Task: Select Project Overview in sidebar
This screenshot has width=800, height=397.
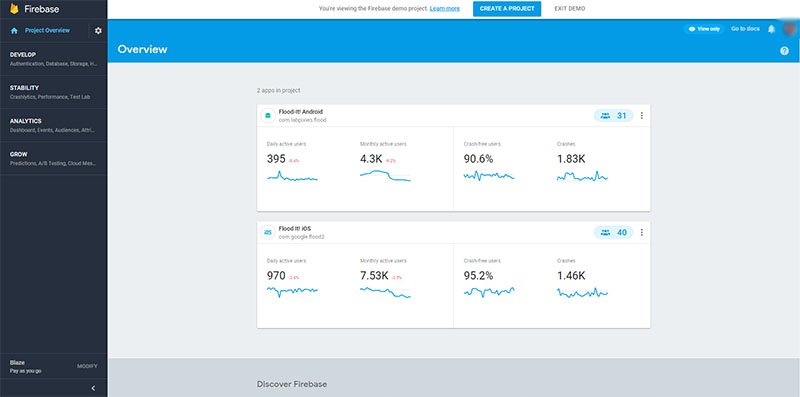Action: point(47,31)
